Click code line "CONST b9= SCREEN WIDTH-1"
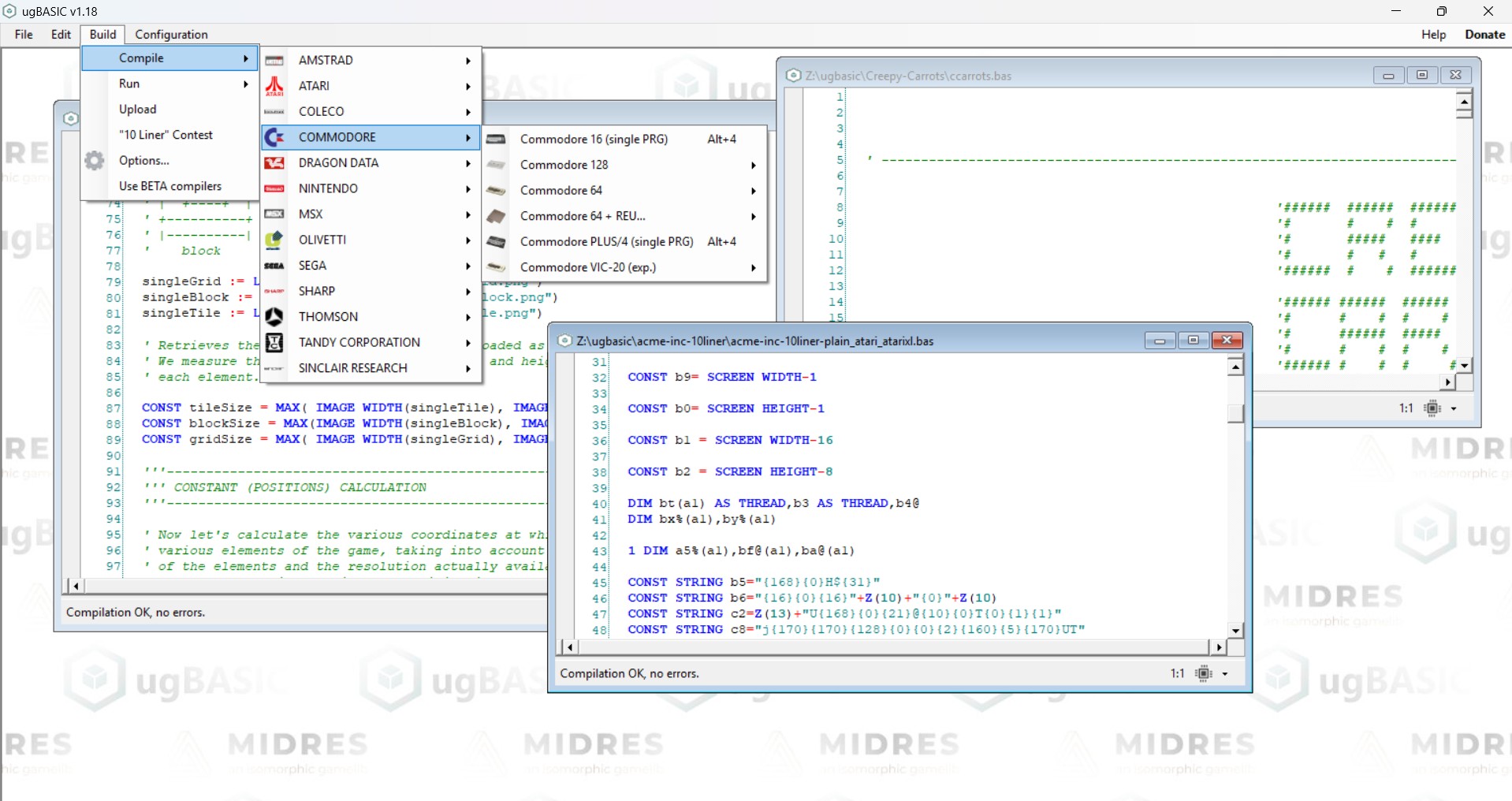Viewport: 1512px width, 801px height. tap(722, 378)
